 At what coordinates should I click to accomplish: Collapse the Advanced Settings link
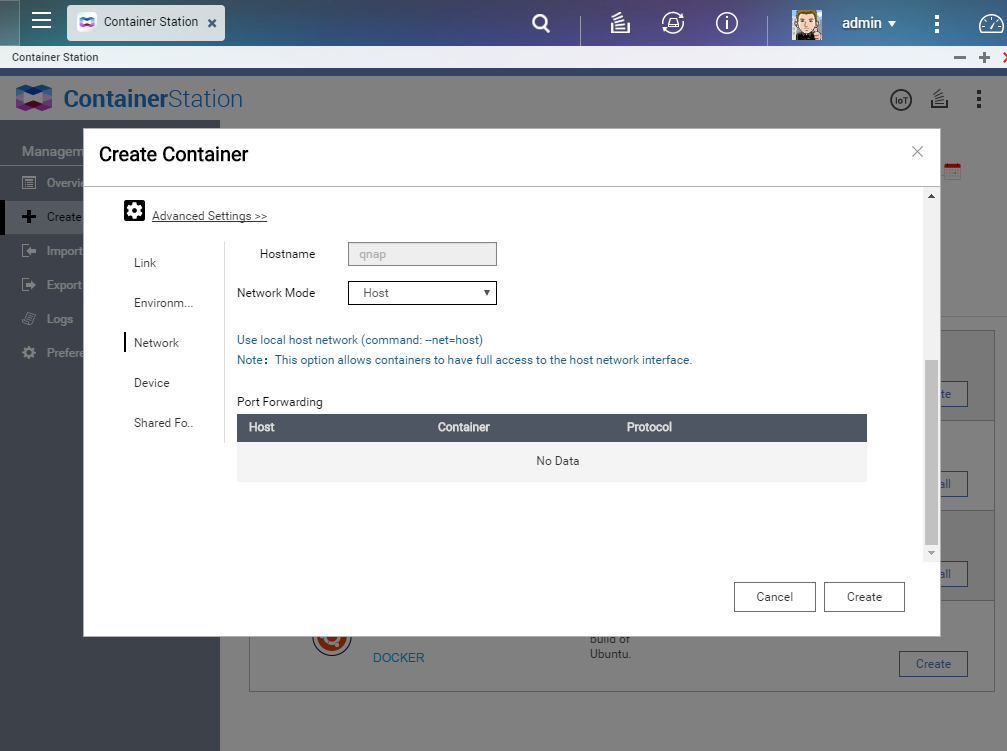(x=209, y=216)
